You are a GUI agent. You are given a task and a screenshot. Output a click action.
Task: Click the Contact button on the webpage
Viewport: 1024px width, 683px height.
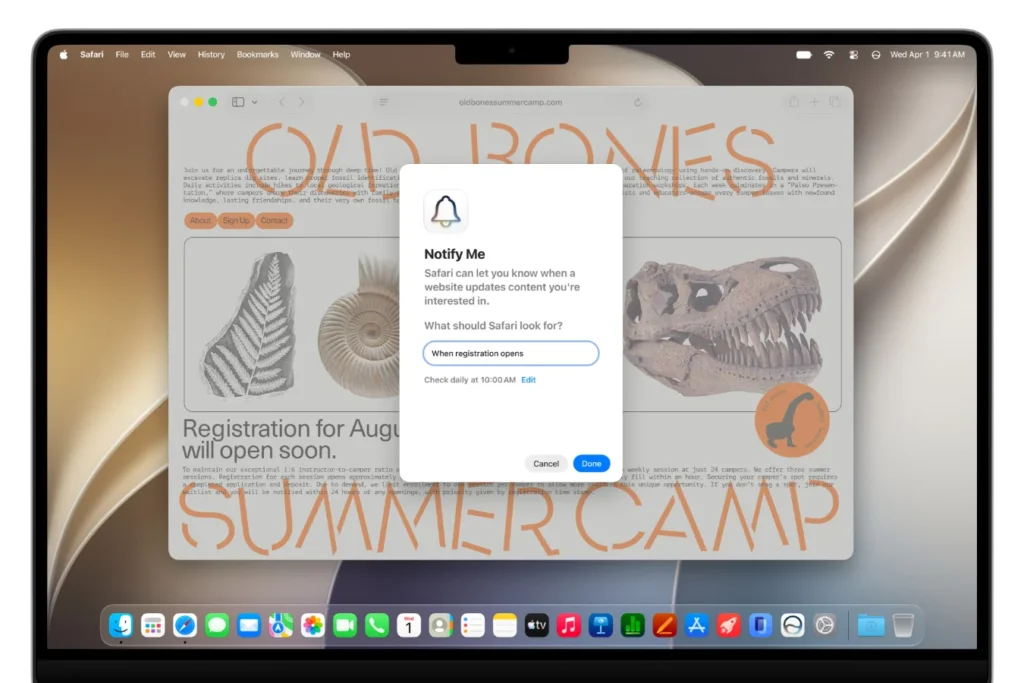tap(274, 221)
